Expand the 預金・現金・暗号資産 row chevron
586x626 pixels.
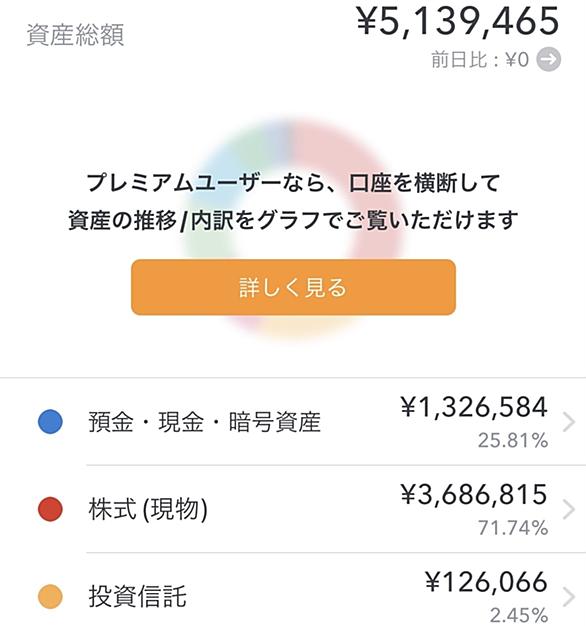tap(569, 422)
